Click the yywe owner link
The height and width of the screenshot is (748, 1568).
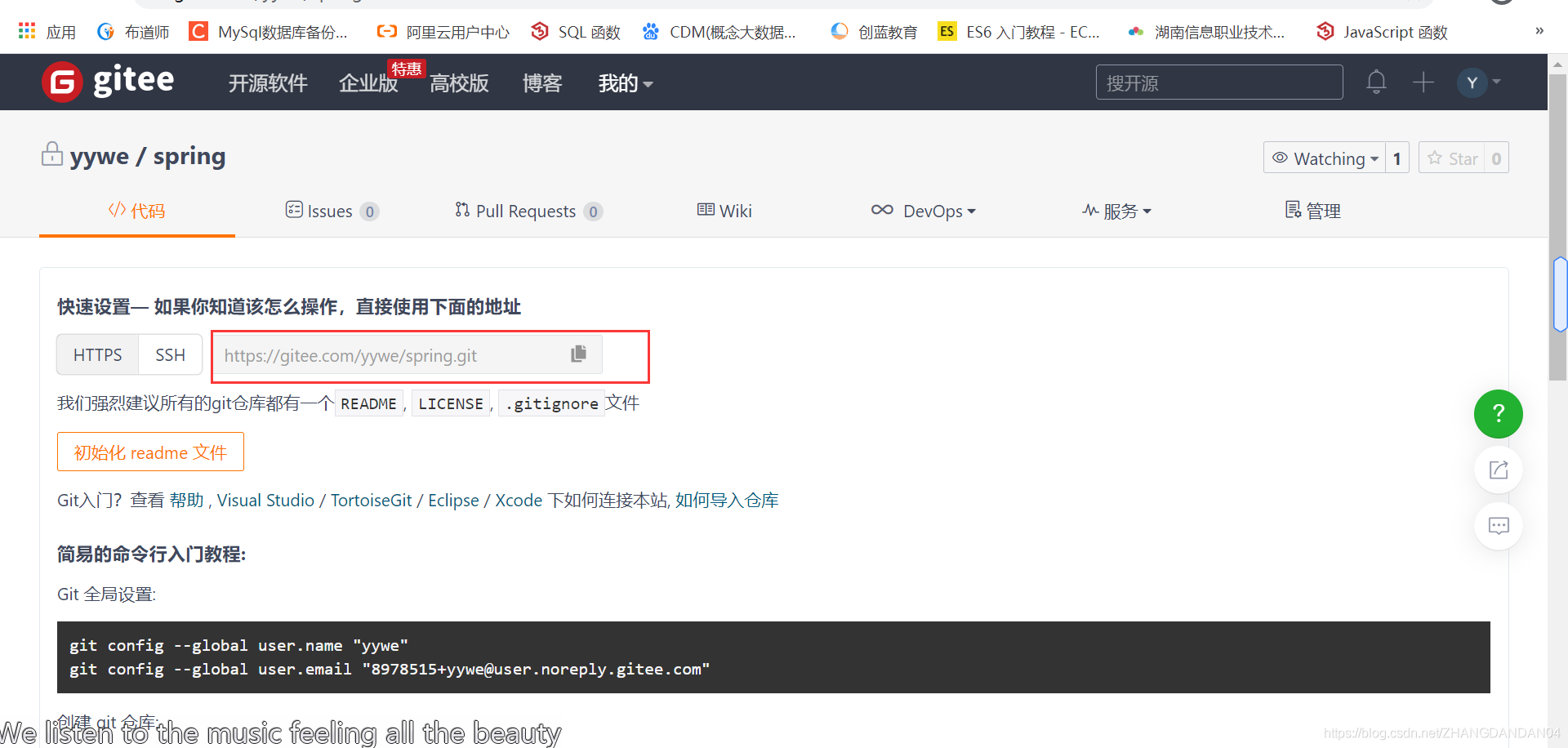coord(100,156)
